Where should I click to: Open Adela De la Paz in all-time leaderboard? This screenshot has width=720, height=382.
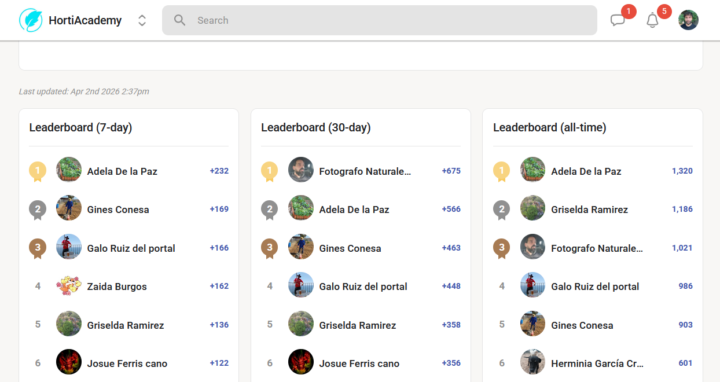click(586, 171)
